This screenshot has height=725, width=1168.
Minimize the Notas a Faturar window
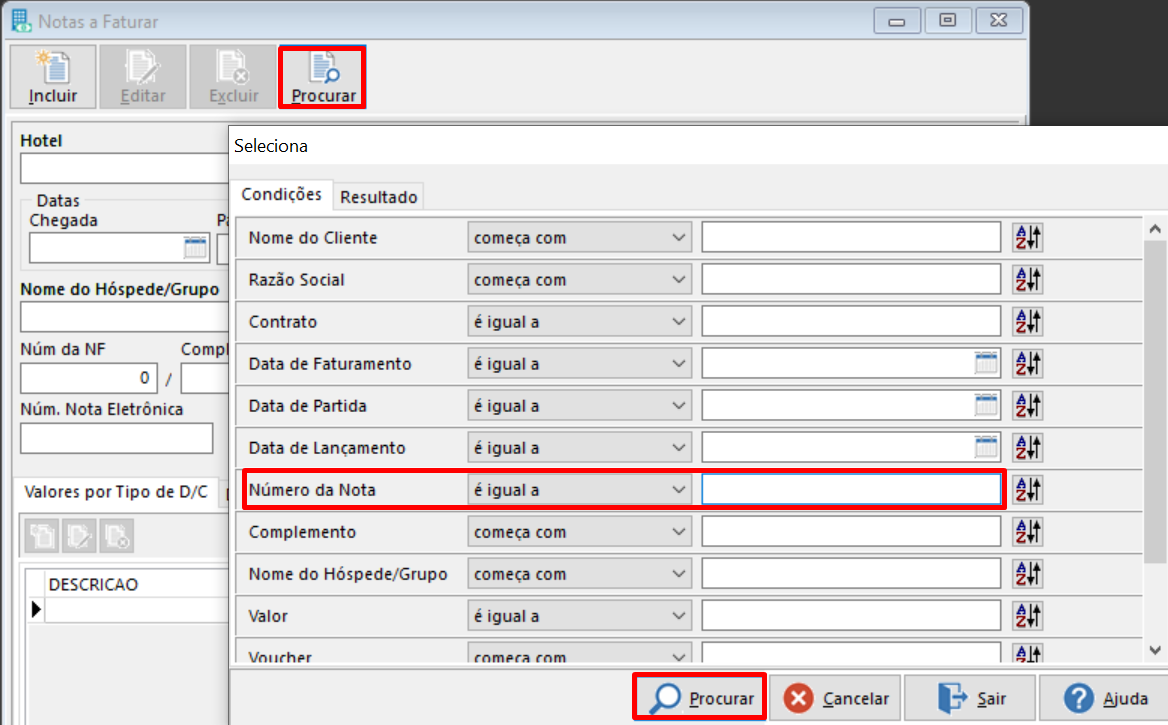pos(896,21)
